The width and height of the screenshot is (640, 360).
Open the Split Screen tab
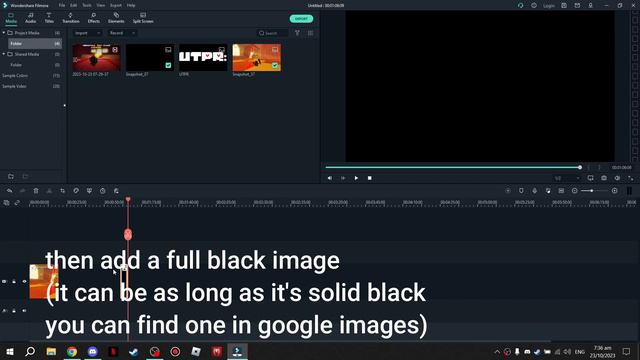click(x=143, y=18)
